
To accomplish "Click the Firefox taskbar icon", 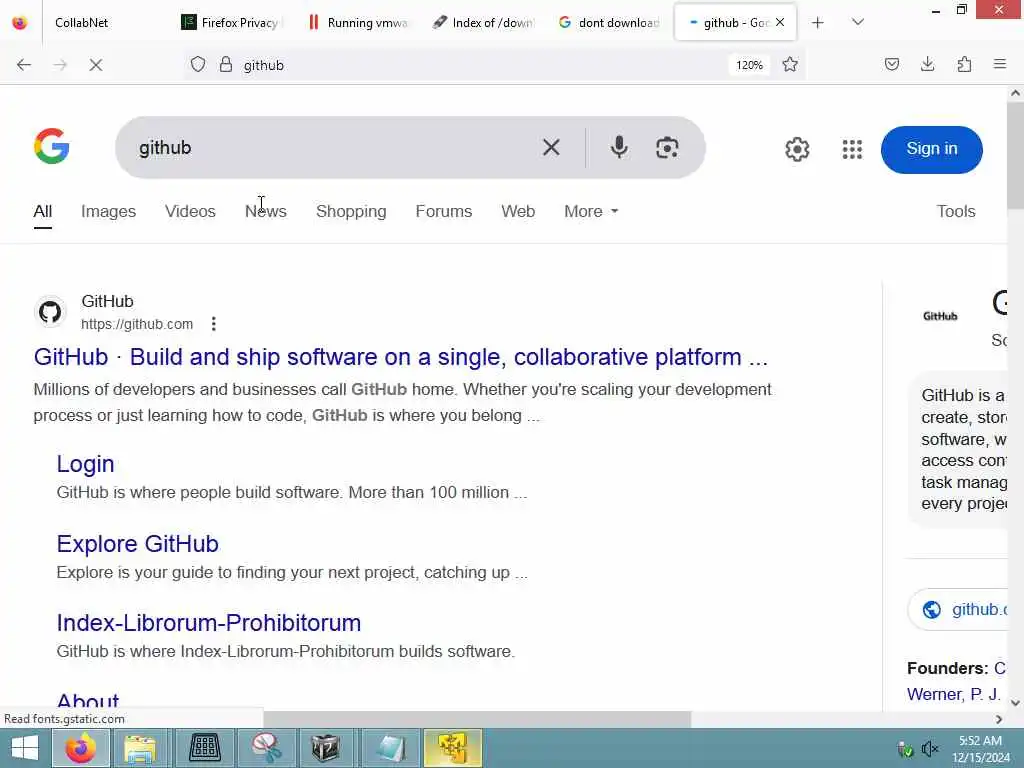I will 81,748.
